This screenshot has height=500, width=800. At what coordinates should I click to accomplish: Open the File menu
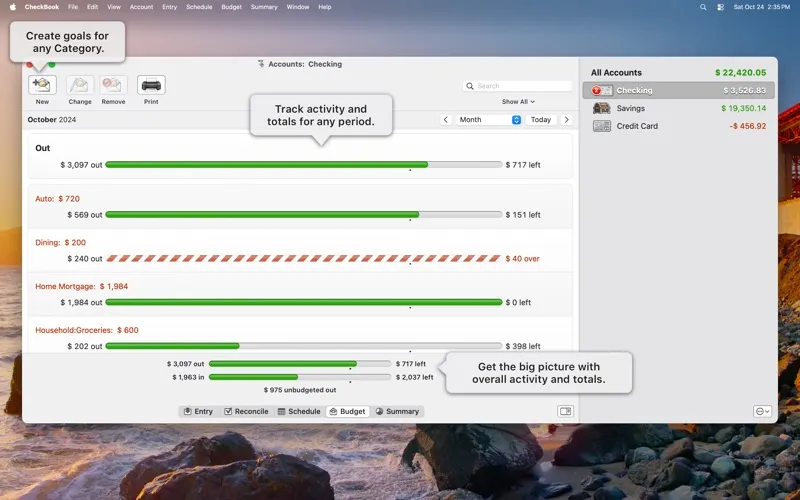coord(73,7)
